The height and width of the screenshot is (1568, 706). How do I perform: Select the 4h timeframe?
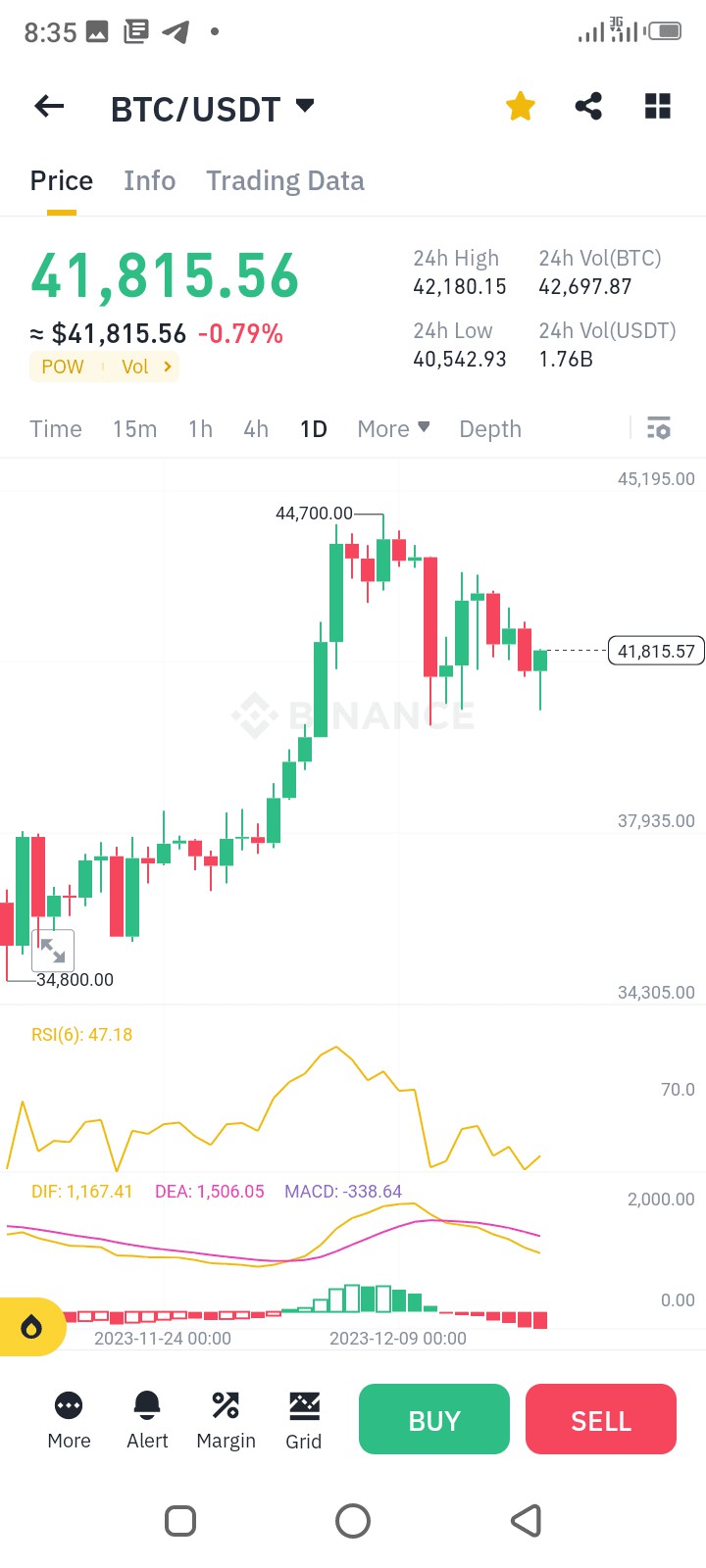[256, 428]
